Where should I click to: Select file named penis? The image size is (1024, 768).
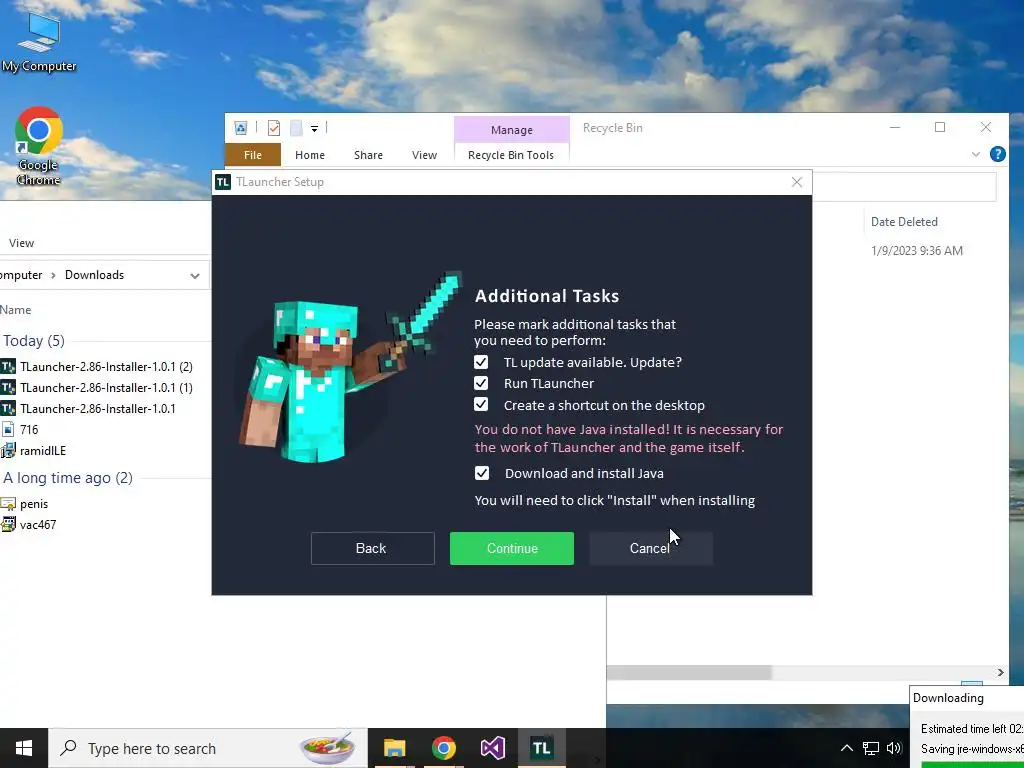tap(34, 504)
